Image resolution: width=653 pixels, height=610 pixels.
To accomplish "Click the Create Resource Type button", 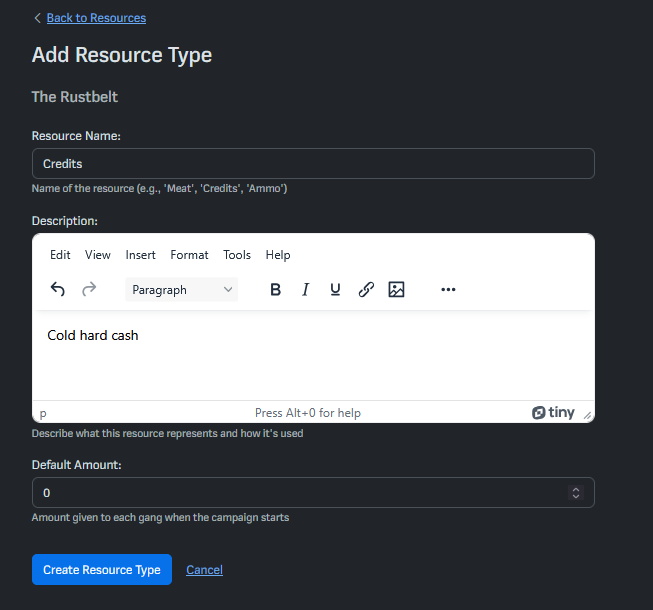I will [102, 570].
